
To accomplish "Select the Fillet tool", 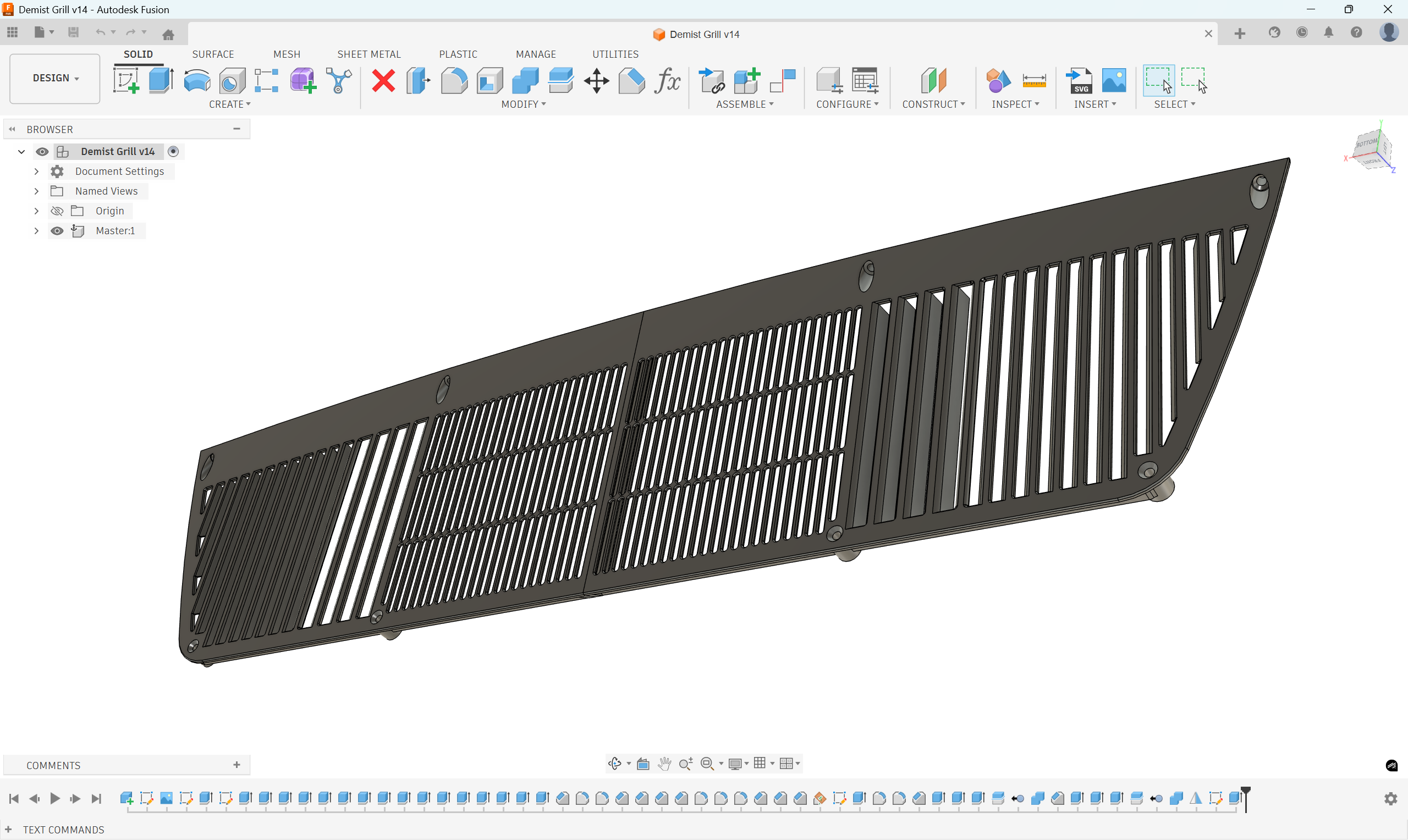I will [x=454, y=81].
